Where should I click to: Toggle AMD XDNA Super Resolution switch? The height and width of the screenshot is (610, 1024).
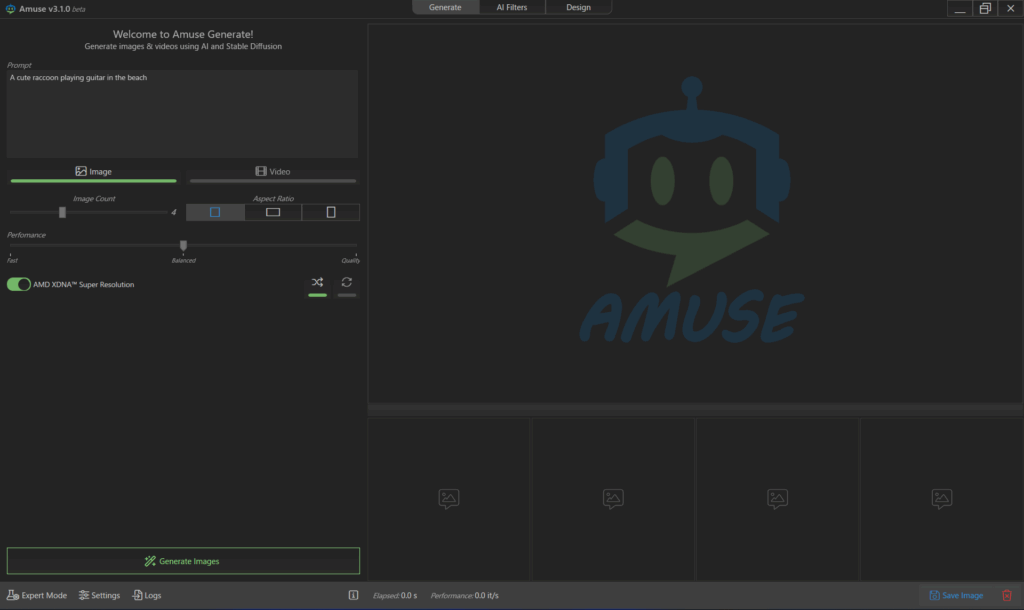pyautogui.click(x=19, y=284)
